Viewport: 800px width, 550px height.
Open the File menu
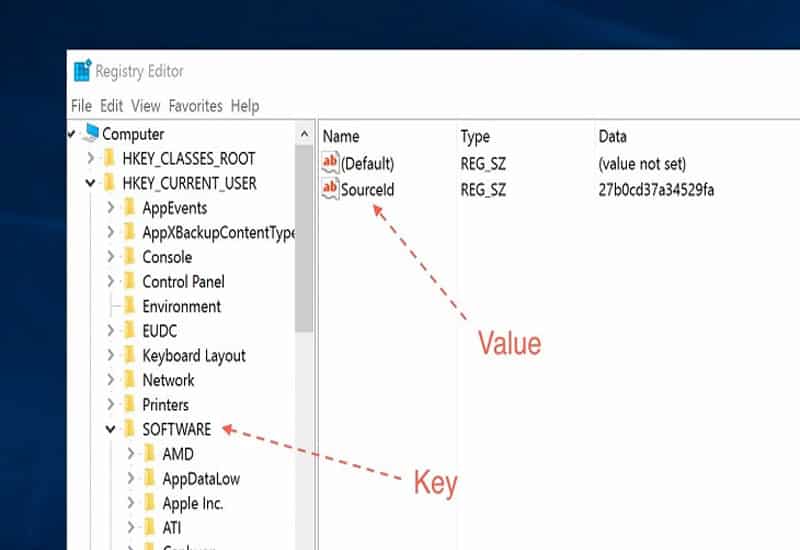coord(81,106)
